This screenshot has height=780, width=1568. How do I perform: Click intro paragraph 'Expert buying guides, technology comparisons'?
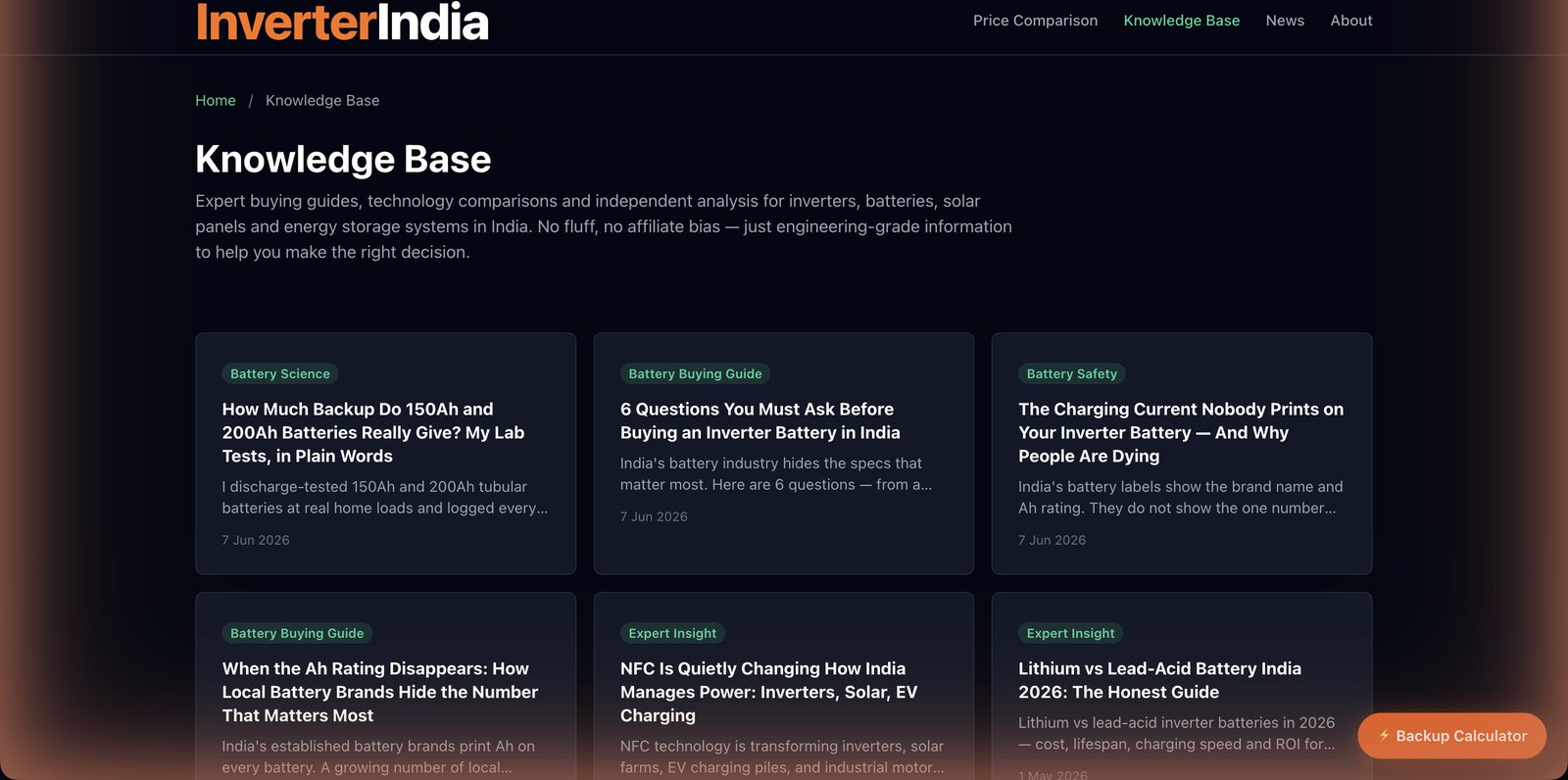tap(603, 226)
